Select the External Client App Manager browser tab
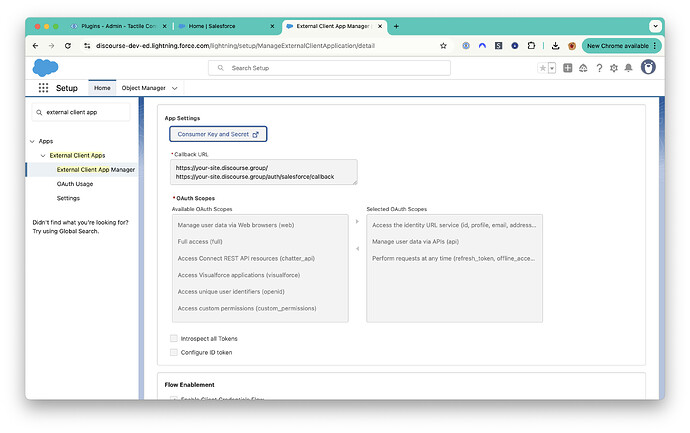Image resolution: width=690 pixels, height=433 pixels. (x=332, y=26)
